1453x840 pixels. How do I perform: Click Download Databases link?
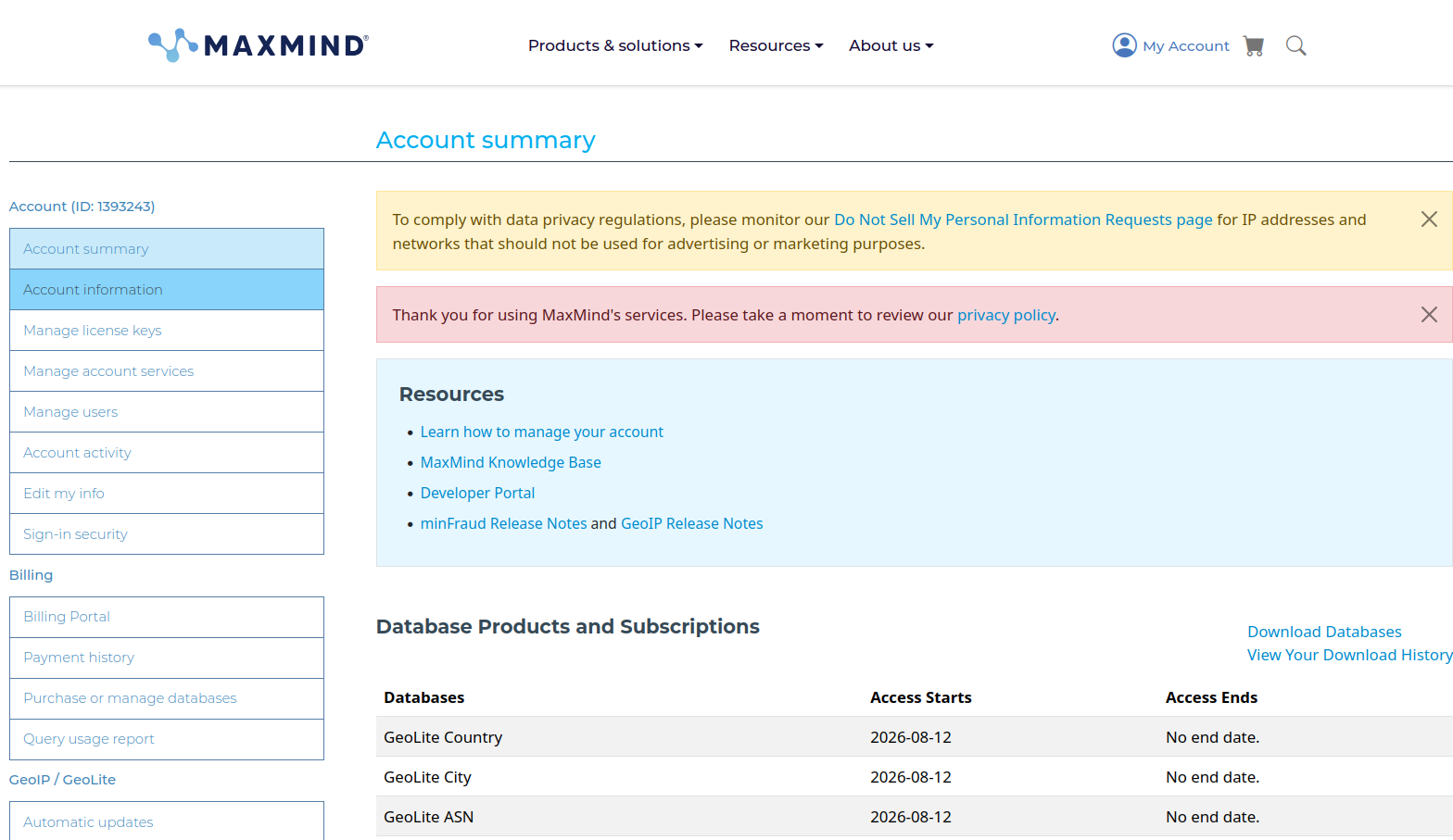pos(1324,632)
